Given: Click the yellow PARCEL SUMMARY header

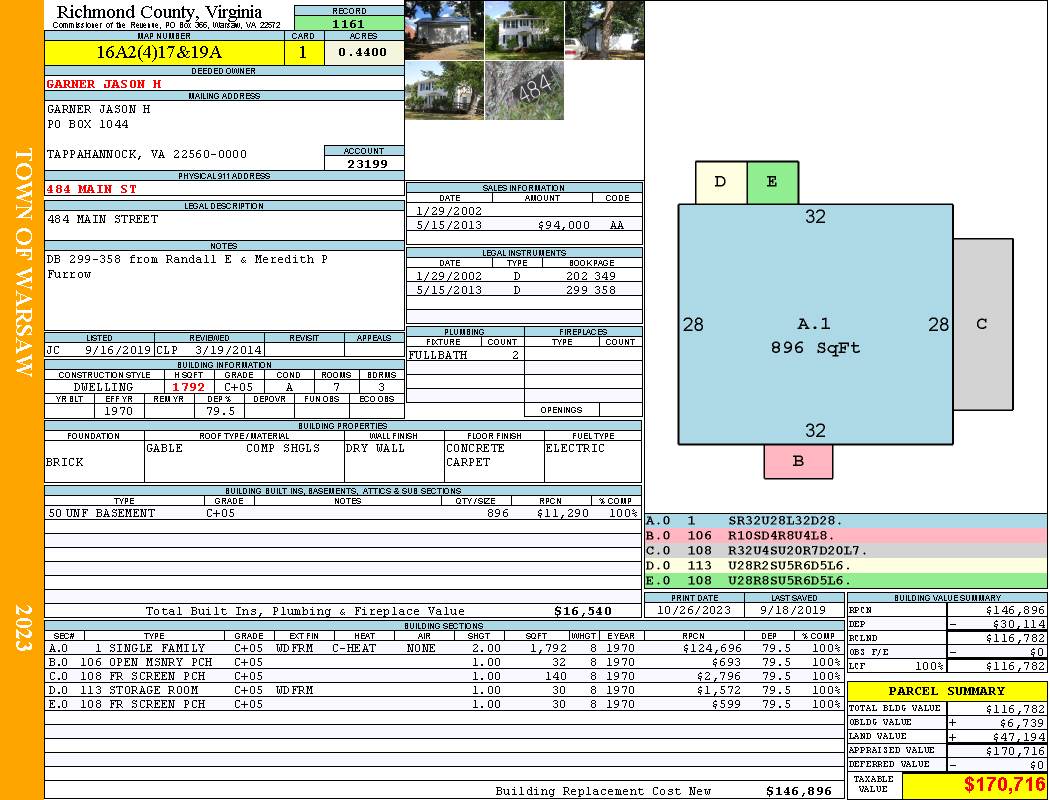Looking at the screenshot, I should pos(946,691).
